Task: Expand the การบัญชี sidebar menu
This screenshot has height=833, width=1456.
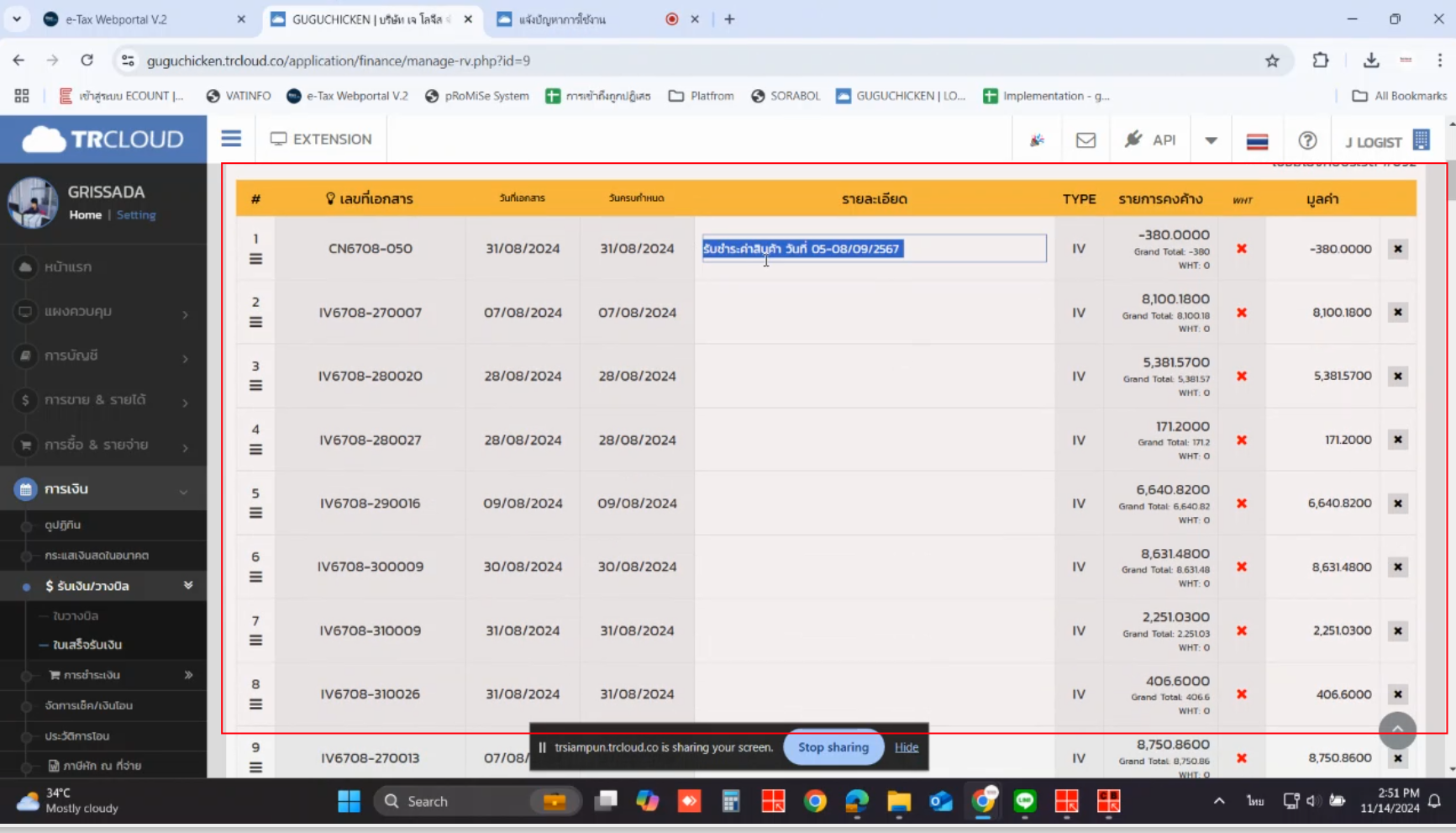Action: [x=103, y=356]
